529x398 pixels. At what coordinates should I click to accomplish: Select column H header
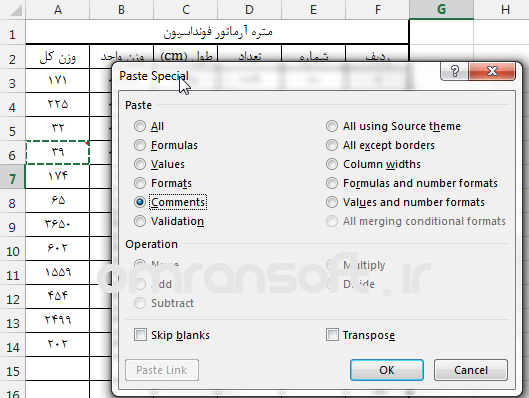(501, 9)
